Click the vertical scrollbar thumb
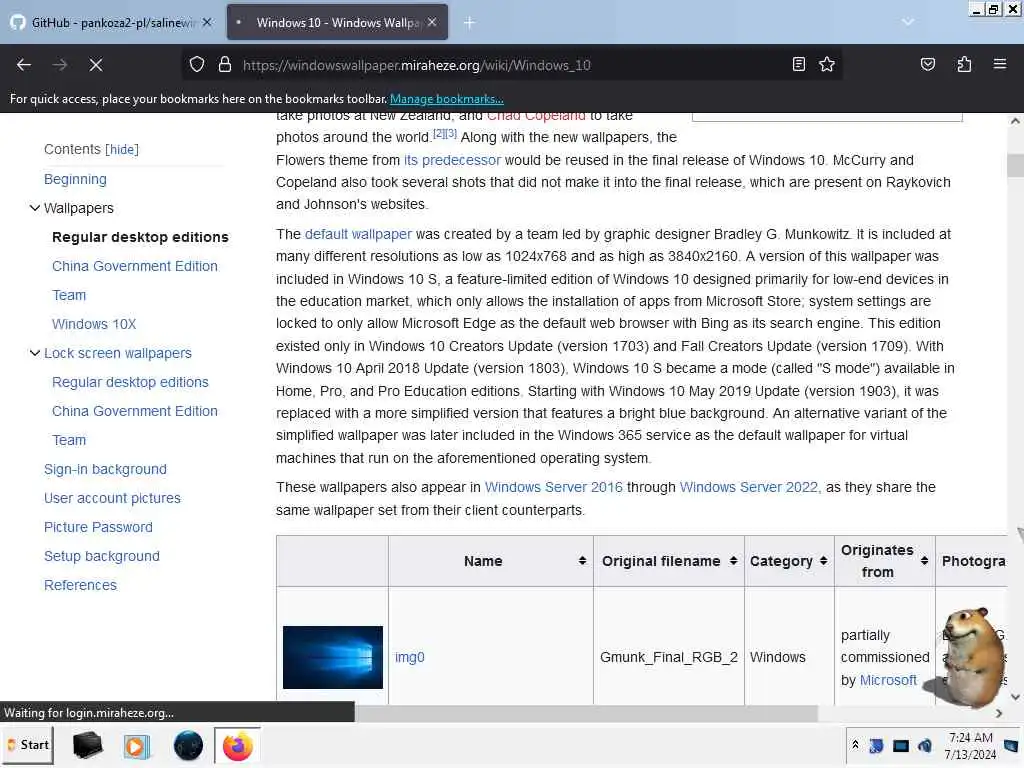This screenshot has height=768, width=1024. pyautogui.click(x=1015, y=165)
